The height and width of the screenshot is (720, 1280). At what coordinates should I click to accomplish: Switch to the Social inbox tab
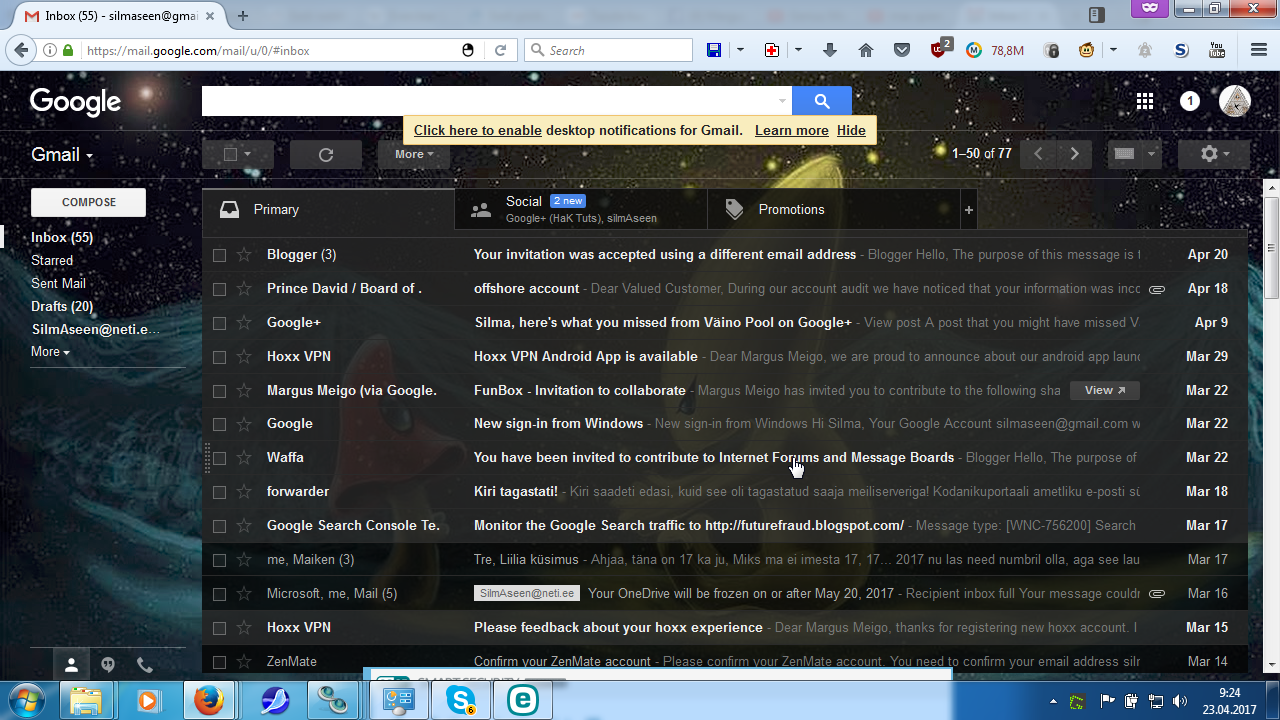(581, 209)
